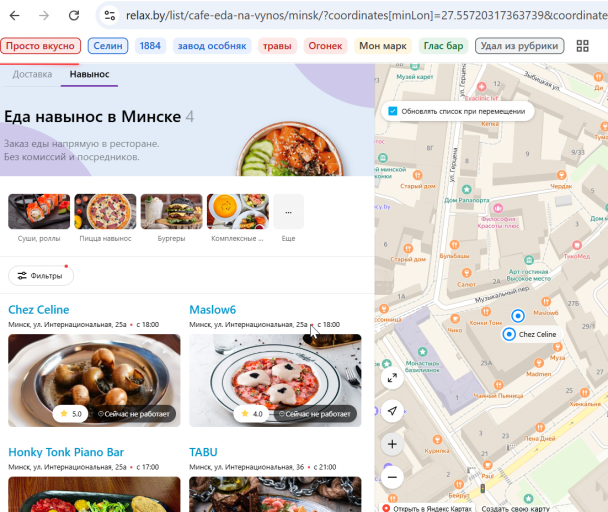
Task: Click the 'Хонки Тонк' map pin
Action: [x=486, y=311]
